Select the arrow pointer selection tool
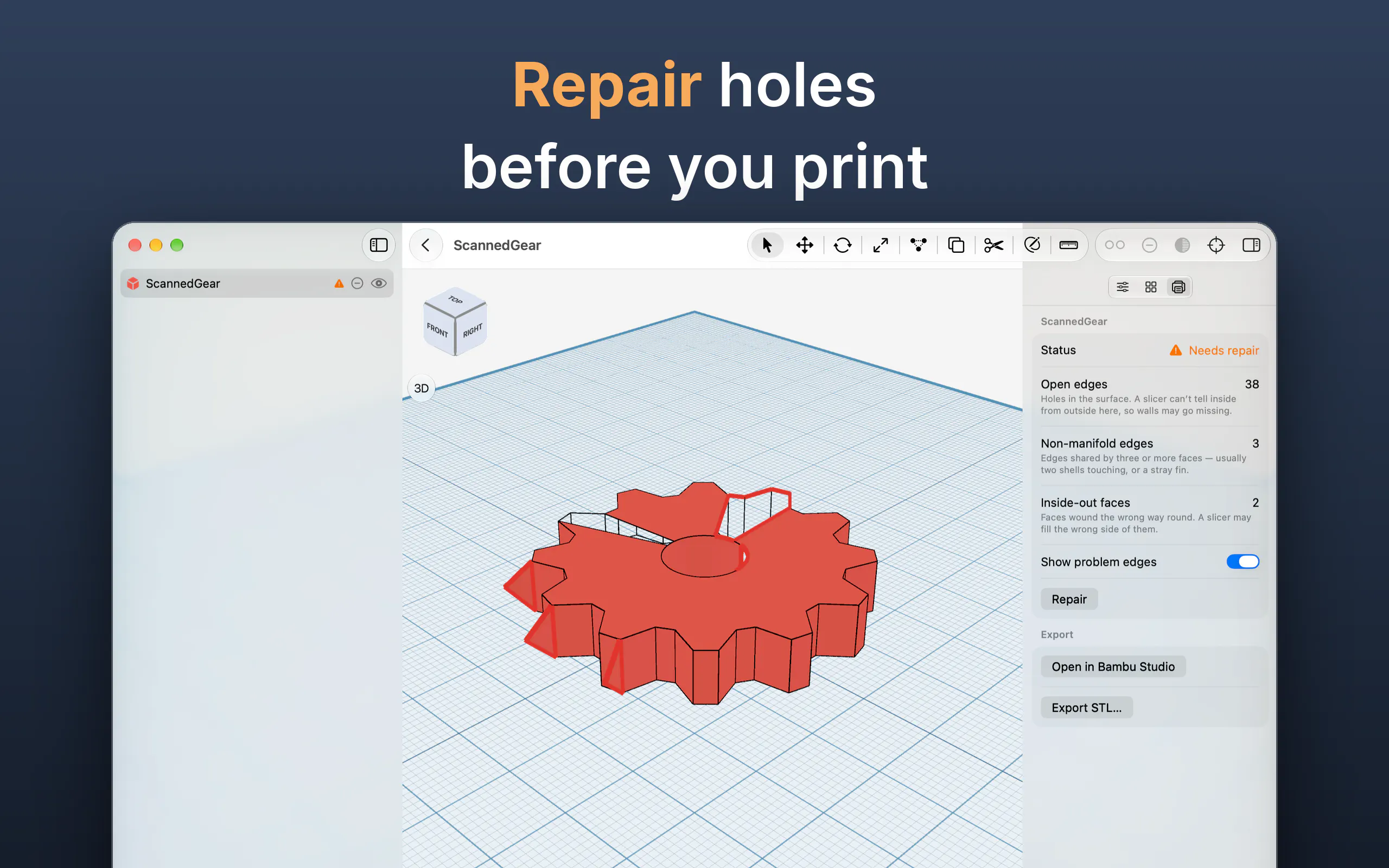The width and height of the screenshot is (1389, 868). pyautogui.click(x=767, y=245)
